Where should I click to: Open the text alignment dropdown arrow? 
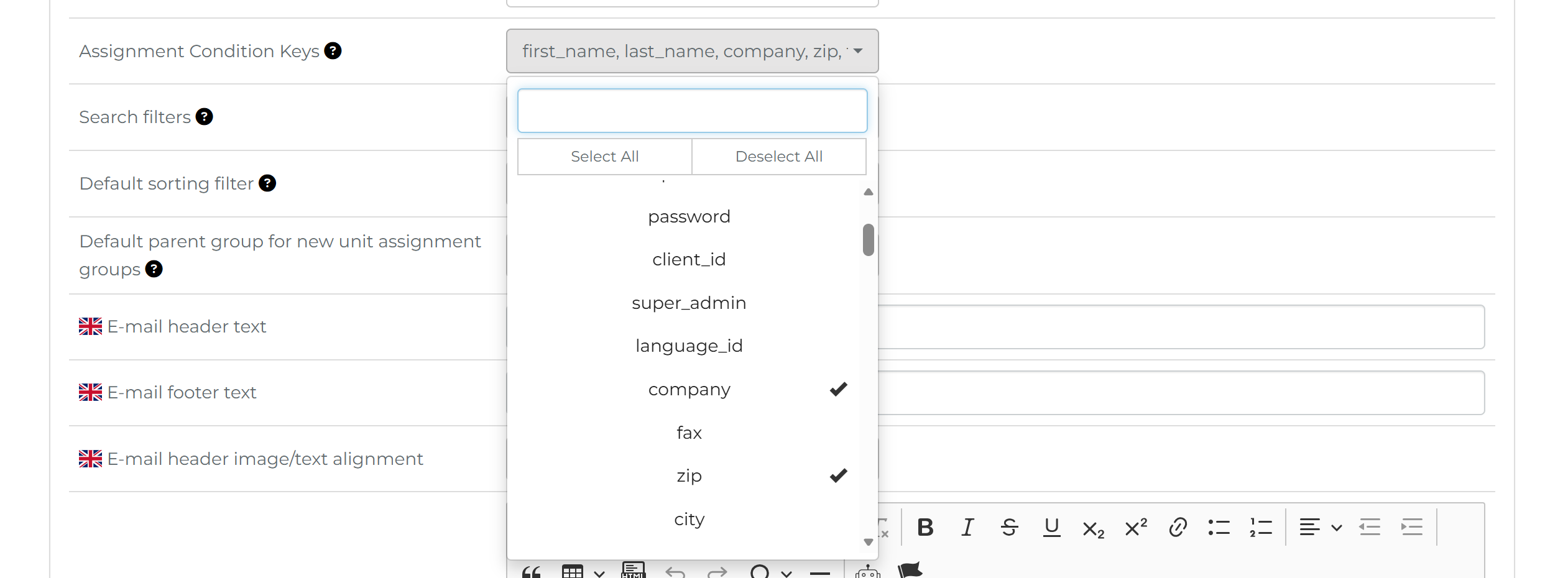(x=1337, y=528)
